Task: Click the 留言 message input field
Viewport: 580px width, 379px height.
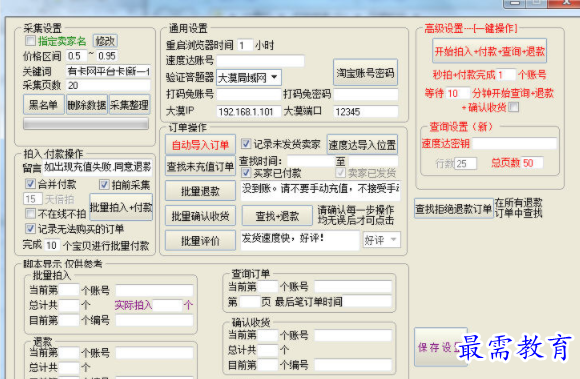Action: coord(98,167)
